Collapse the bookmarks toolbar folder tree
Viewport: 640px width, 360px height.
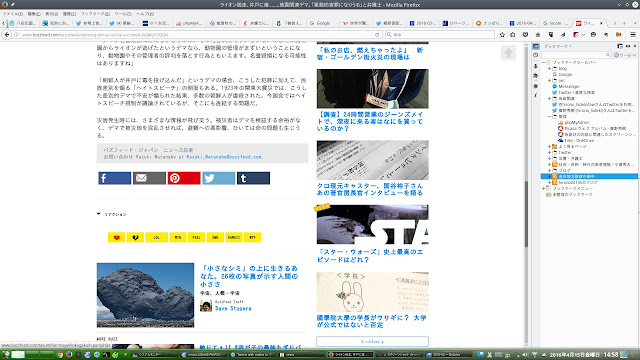pyautogui.click(x=544, y=62)
